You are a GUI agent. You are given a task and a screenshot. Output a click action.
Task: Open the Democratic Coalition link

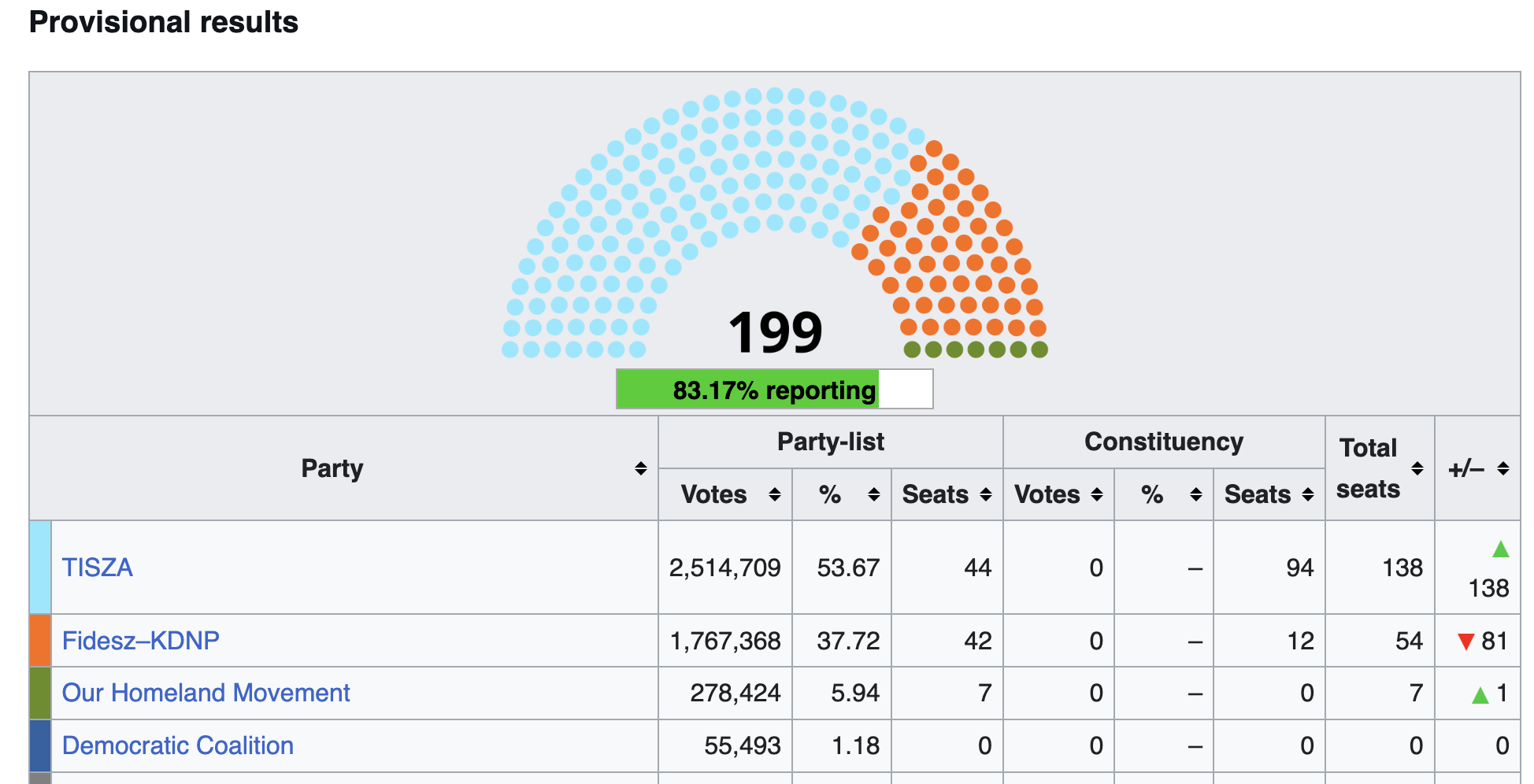click(x=177, y=745)
